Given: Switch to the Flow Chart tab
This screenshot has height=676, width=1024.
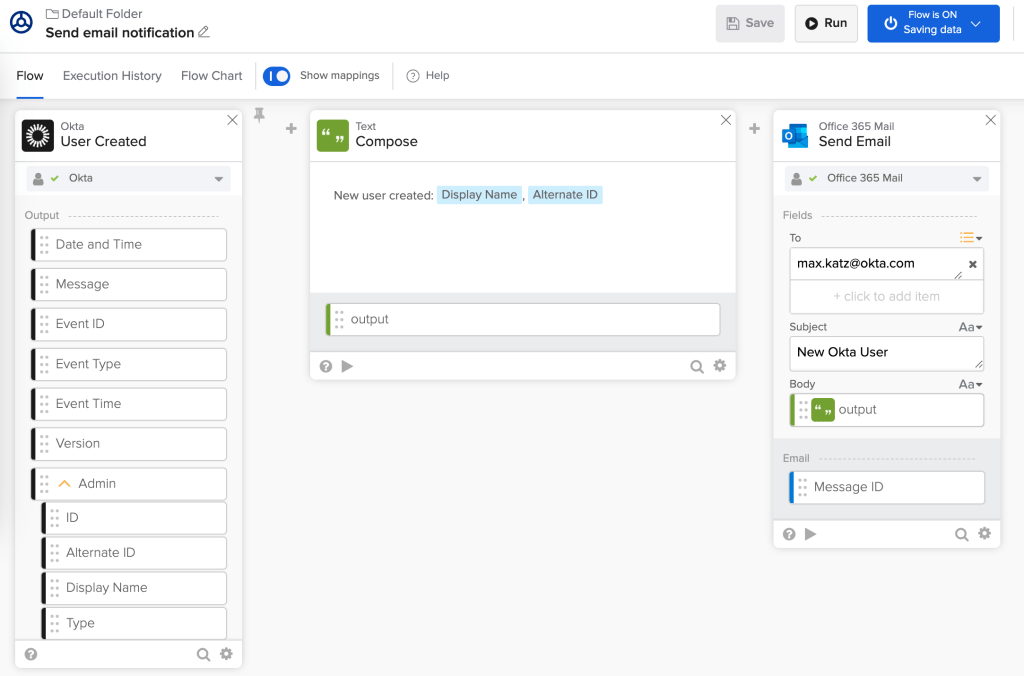Looking at the screenshot, I should (211, 76).
